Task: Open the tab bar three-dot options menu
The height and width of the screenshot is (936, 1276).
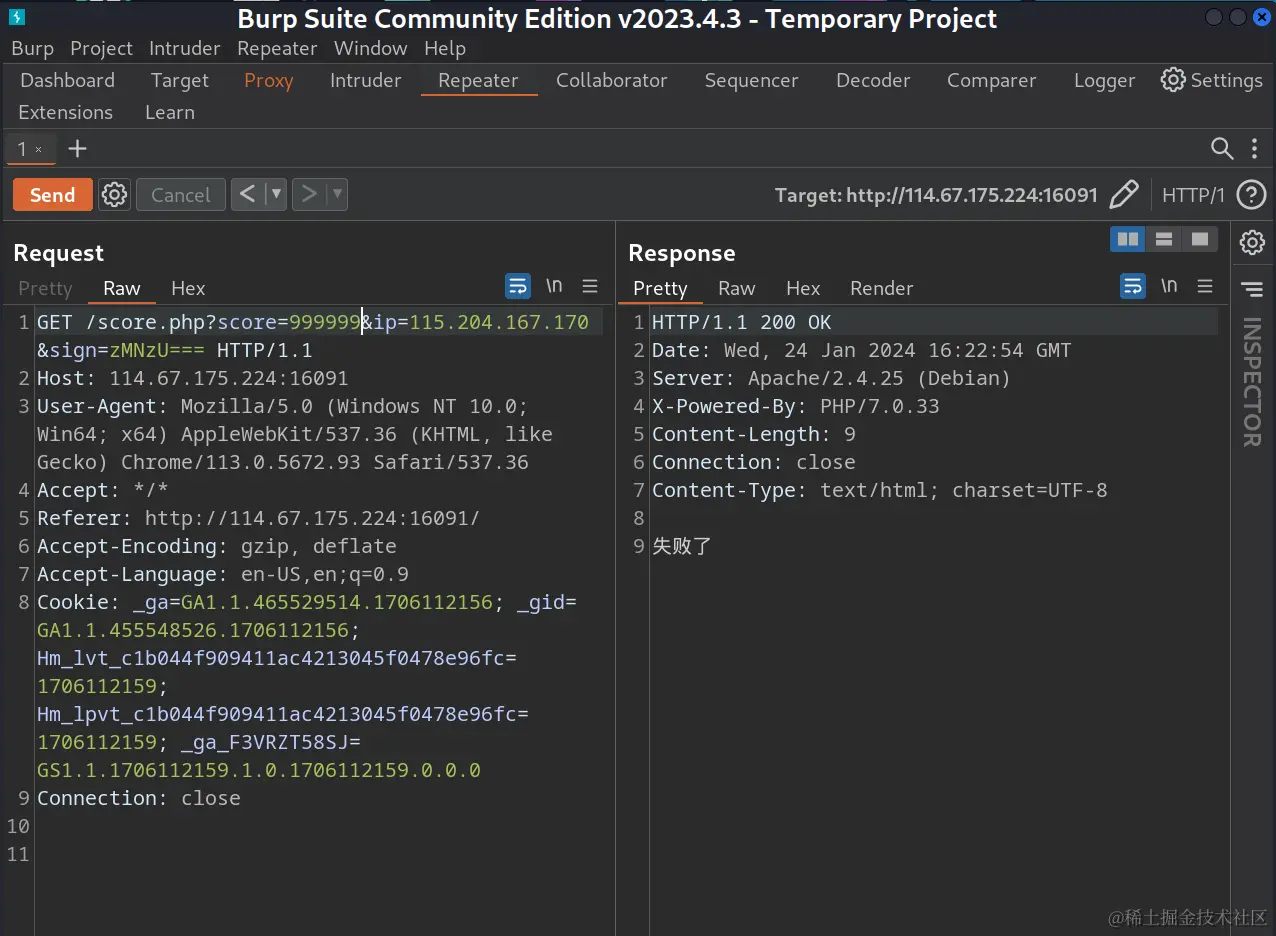Action: (1254, 149)
